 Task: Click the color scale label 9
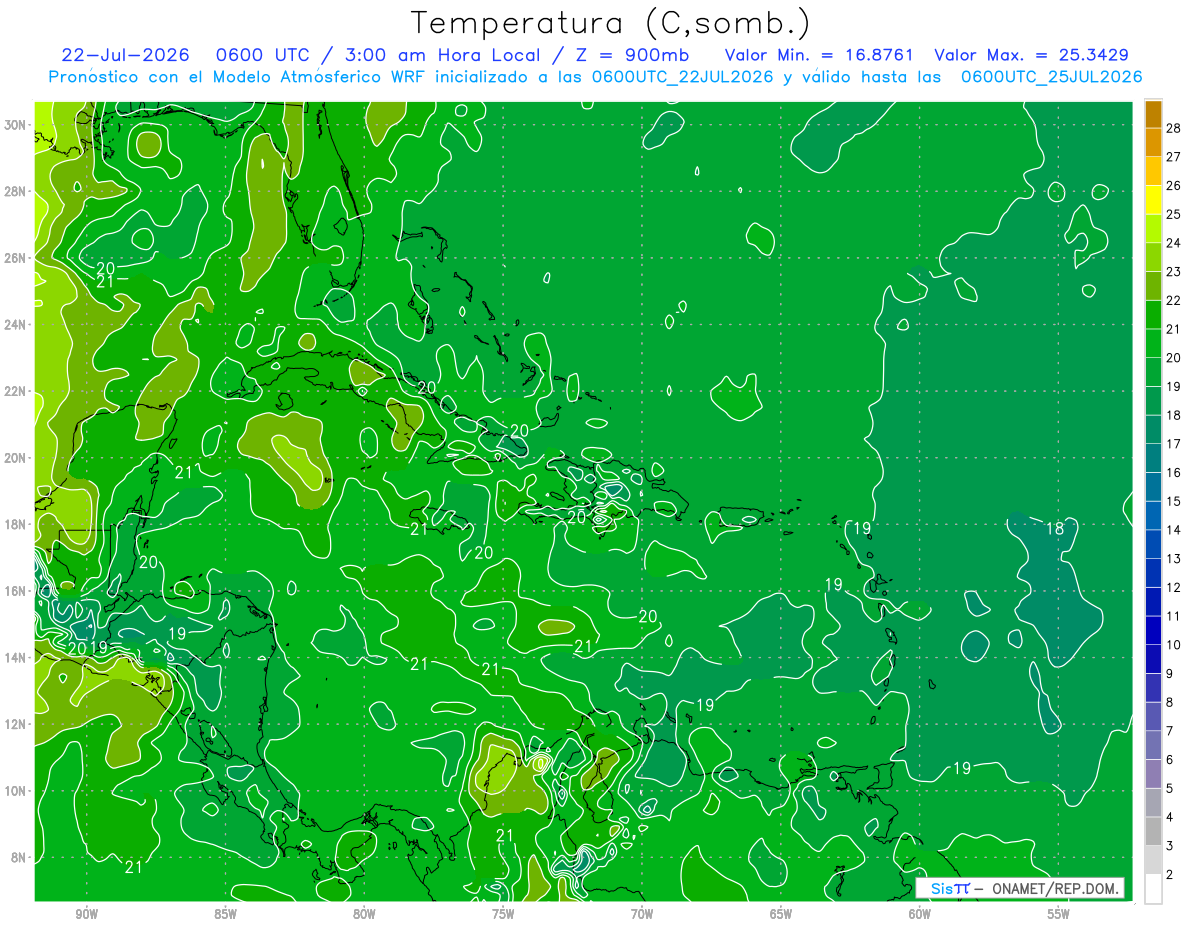(x=1170, y=674)
